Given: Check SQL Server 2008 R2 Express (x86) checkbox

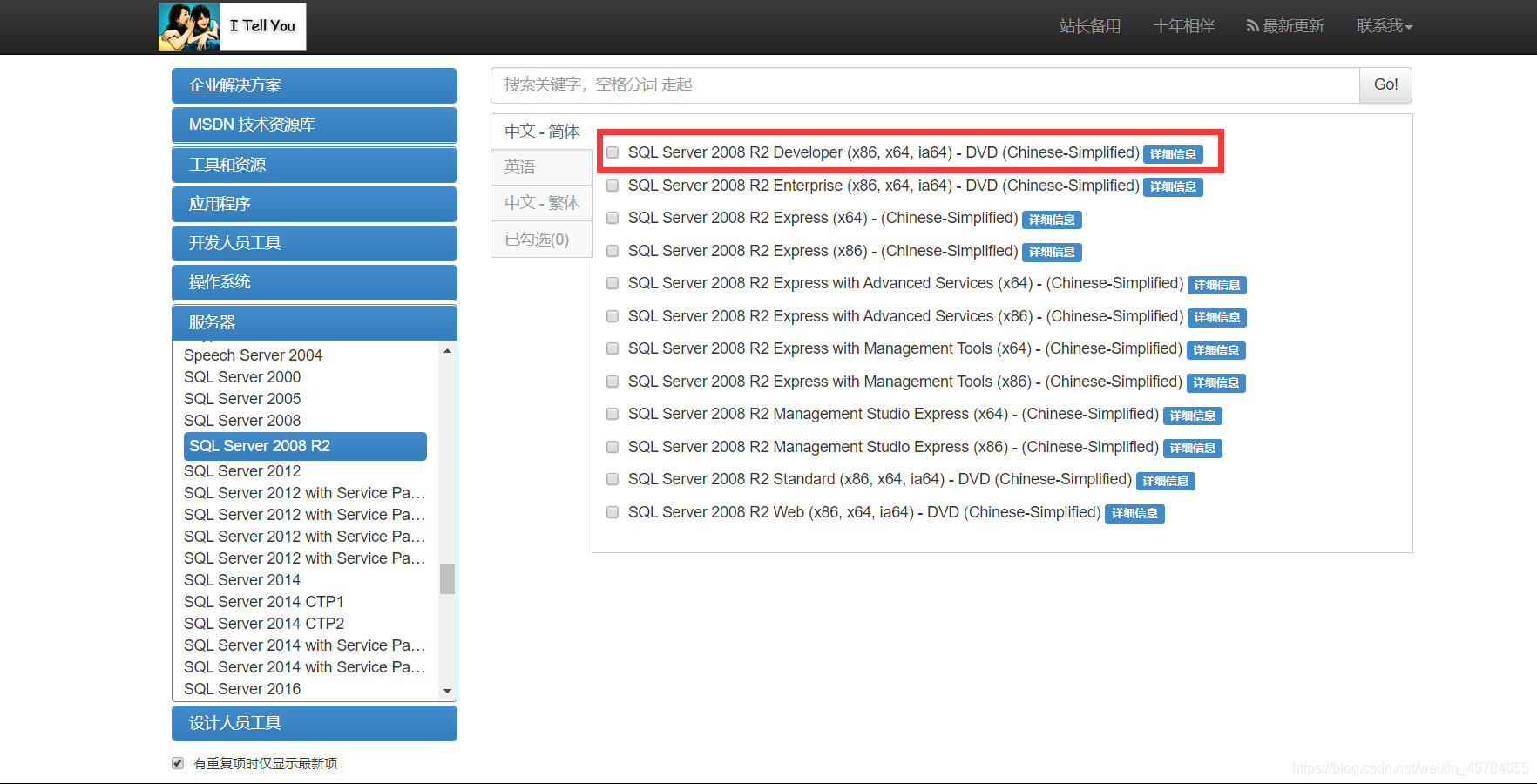Looking at the screenshot, I should tap(613, 251).
